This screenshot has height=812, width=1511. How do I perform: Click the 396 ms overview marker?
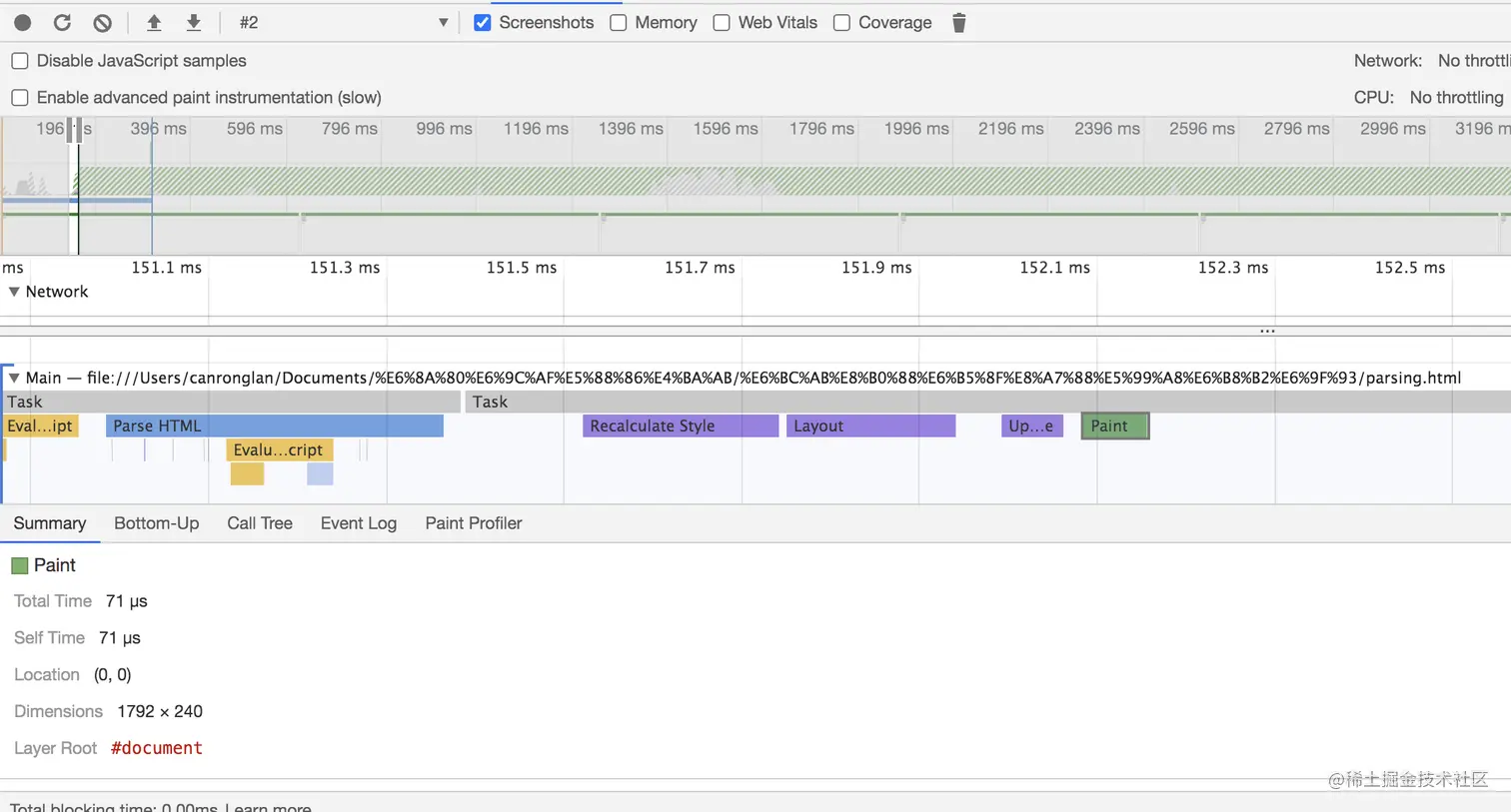(x=158, y=129)
